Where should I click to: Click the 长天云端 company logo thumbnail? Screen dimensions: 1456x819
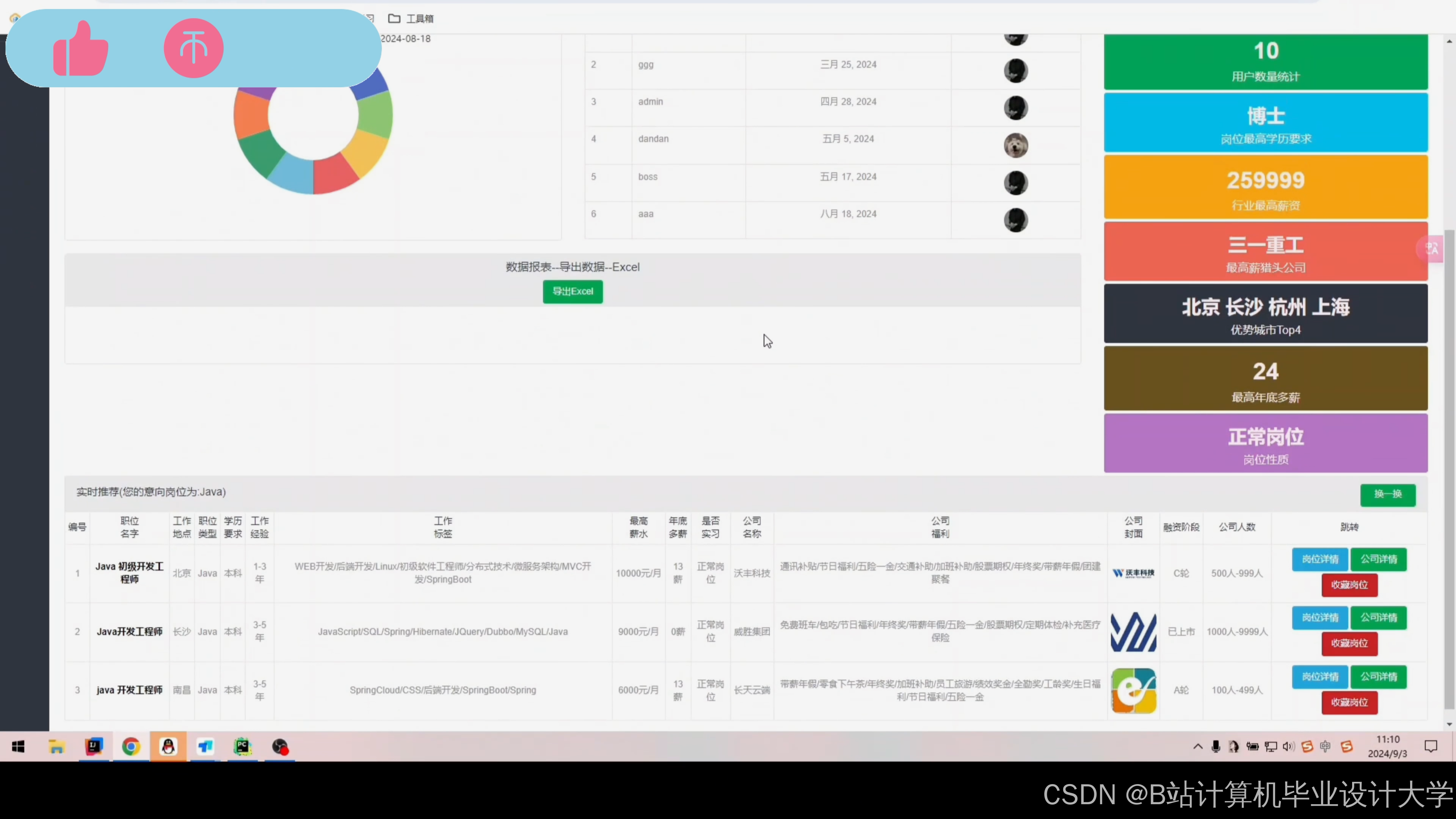[x=1133, y=690]
